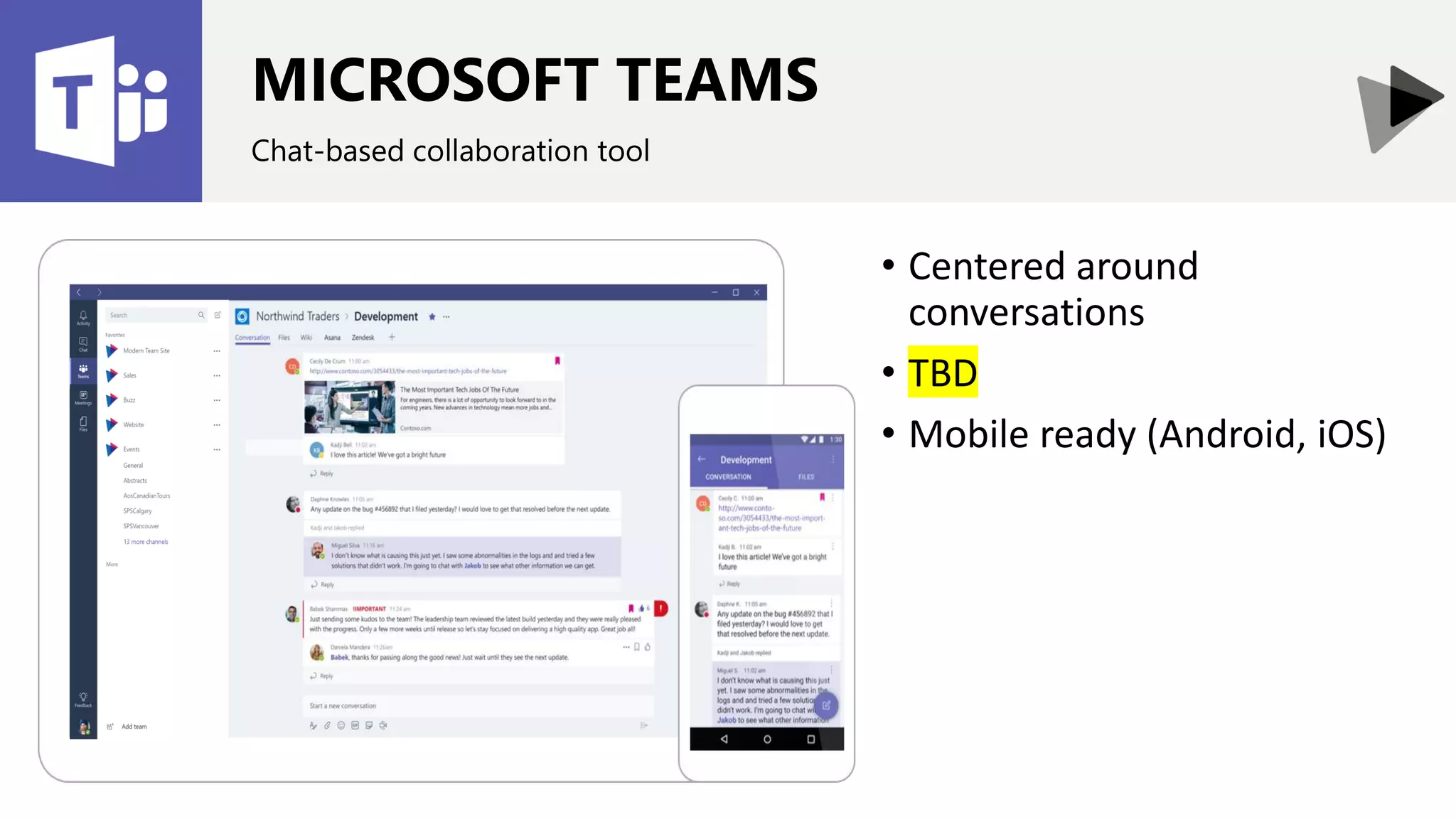Image resolution: width=1456 pixels, height=819 pixels.
Task: Select the Teams icon in left rail
Action: tap(83, 370)
